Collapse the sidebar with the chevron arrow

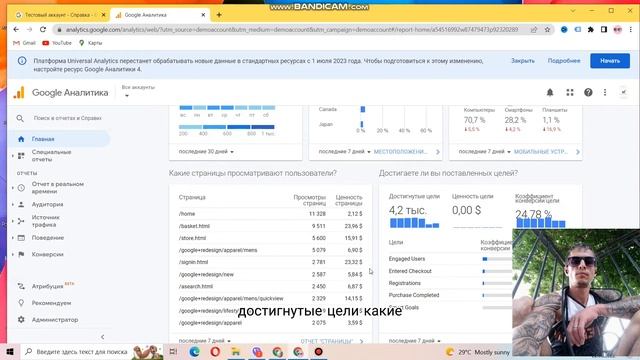102,337
